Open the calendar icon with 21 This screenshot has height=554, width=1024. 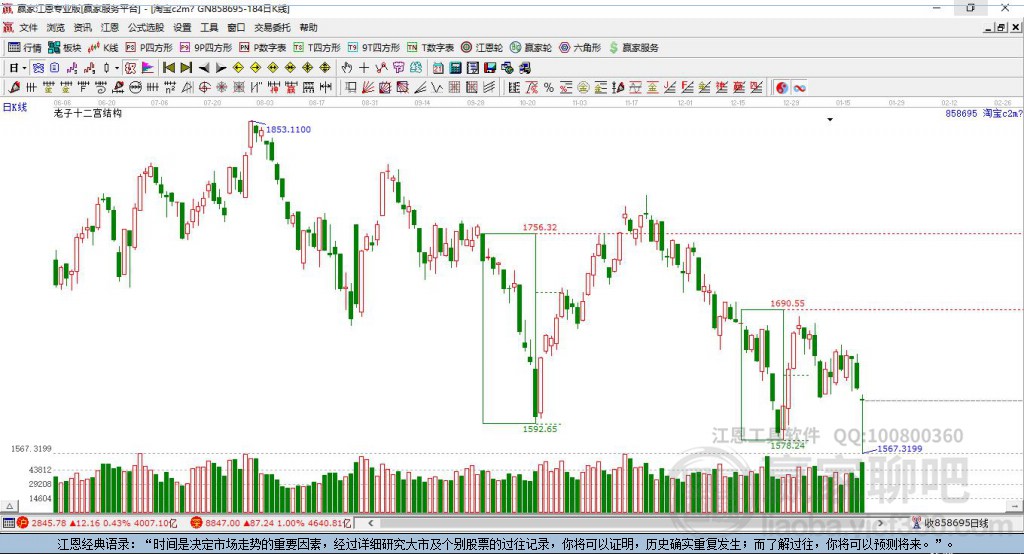pyautogui.click(x=438, y=68)
